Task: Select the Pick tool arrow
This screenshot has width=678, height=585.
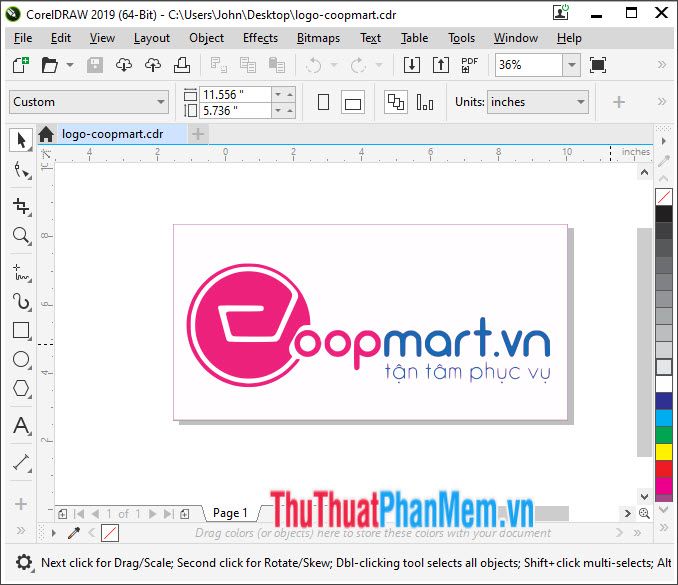Action: [20, 140]
